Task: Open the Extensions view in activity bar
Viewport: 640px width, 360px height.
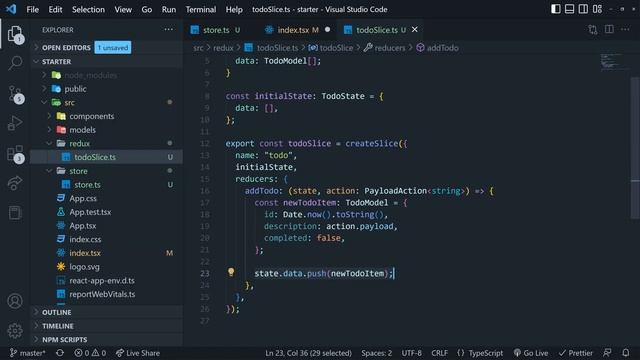Action: pos(16,154)
